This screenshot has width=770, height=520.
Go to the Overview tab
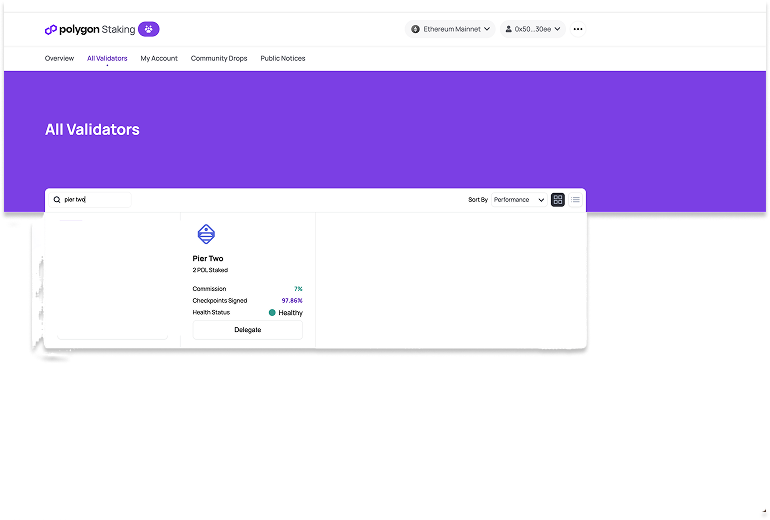[x=59, y=58]
